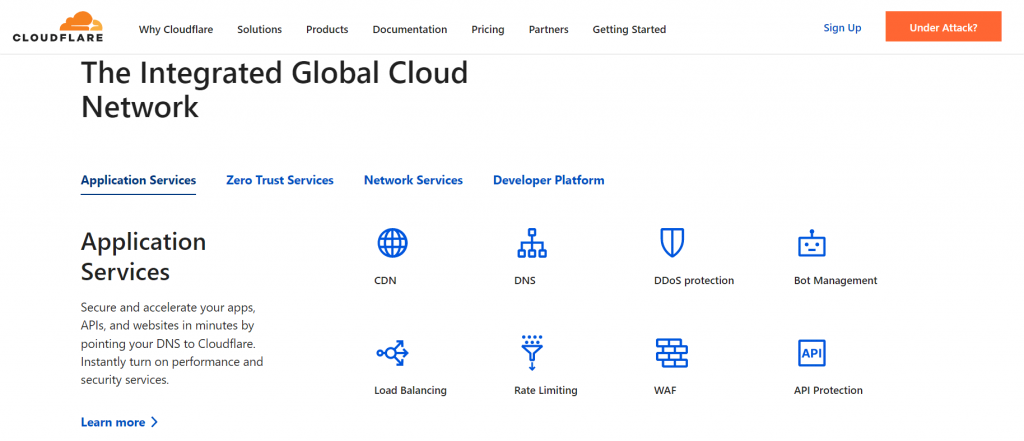Viewport: 1024px width, 441px height.
Task: Open the Pricing page link
Action: pyautogui.click(x=488, y=29)
